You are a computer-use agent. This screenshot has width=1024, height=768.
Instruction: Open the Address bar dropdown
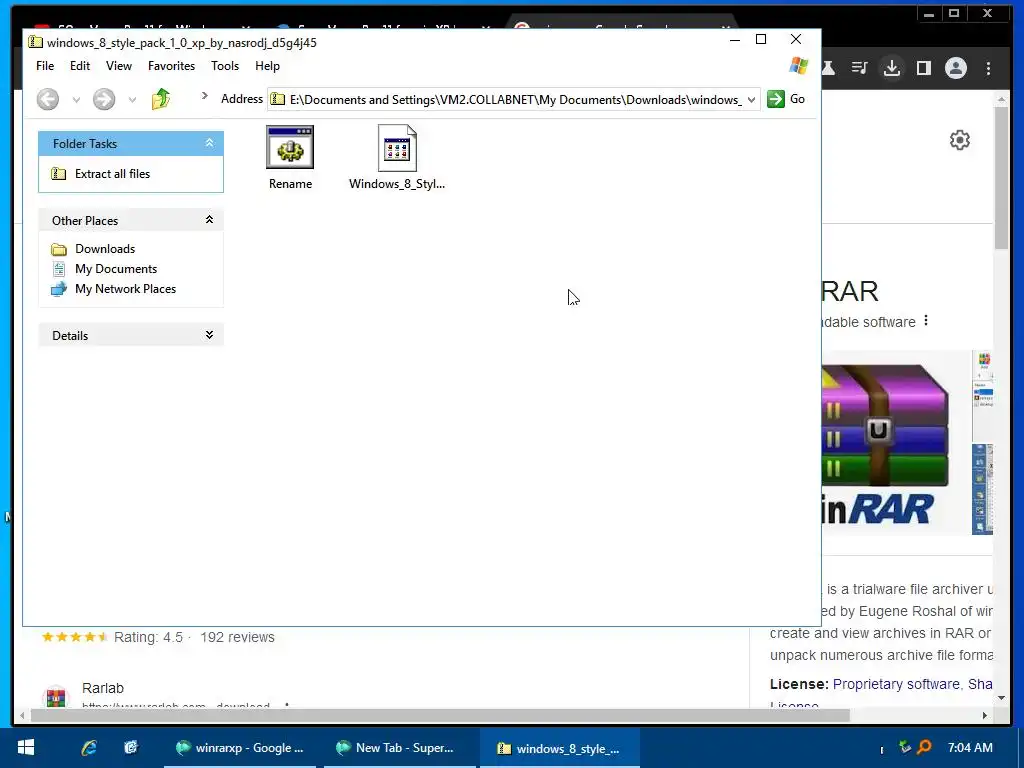coord(752,99)
